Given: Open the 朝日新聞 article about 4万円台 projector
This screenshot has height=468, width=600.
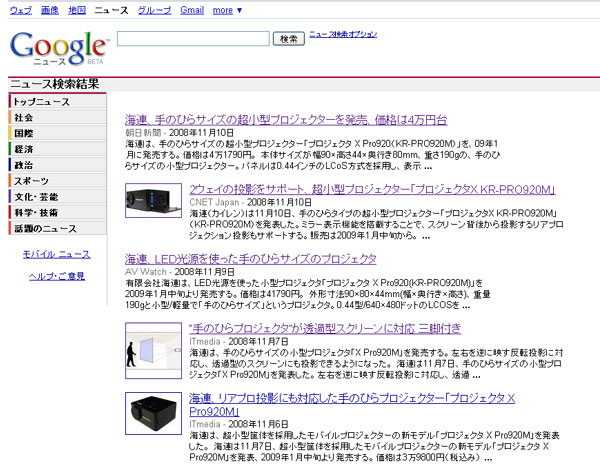Looking at the screenshot, I should click(x=286, y=120).
